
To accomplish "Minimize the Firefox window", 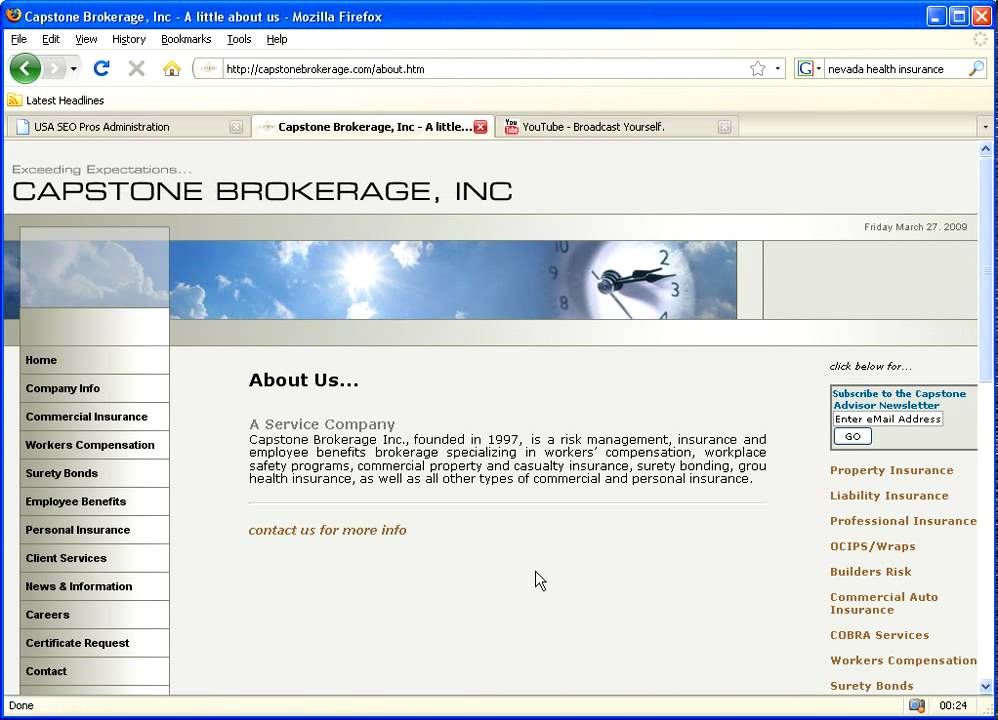I will (936, 16).
